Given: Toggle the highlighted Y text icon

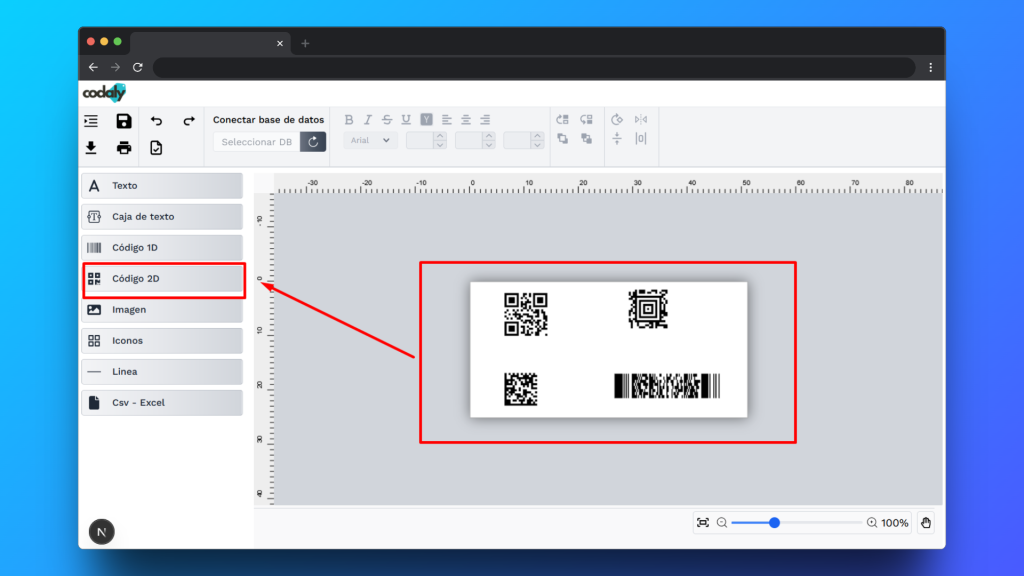Looking at the screenshot, I should click(426, 120).
